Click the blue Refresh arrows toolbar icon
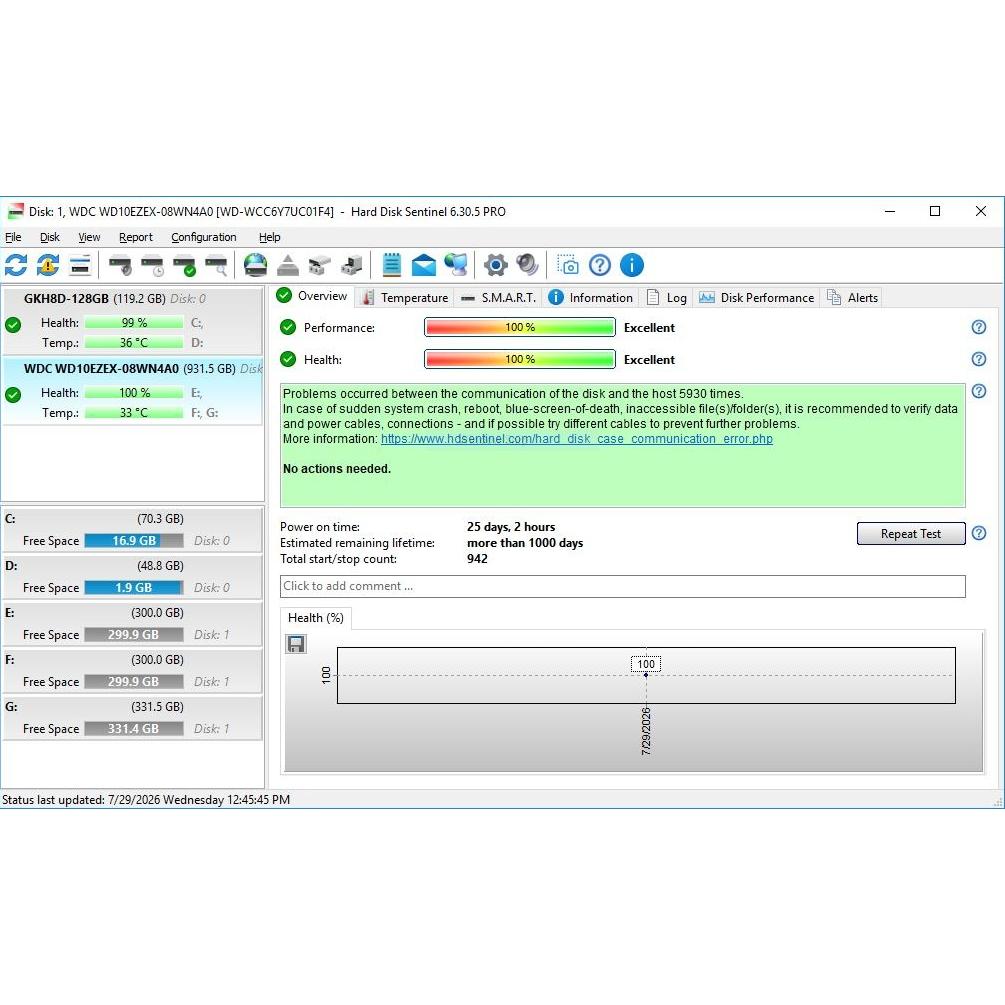 point(16,265)
